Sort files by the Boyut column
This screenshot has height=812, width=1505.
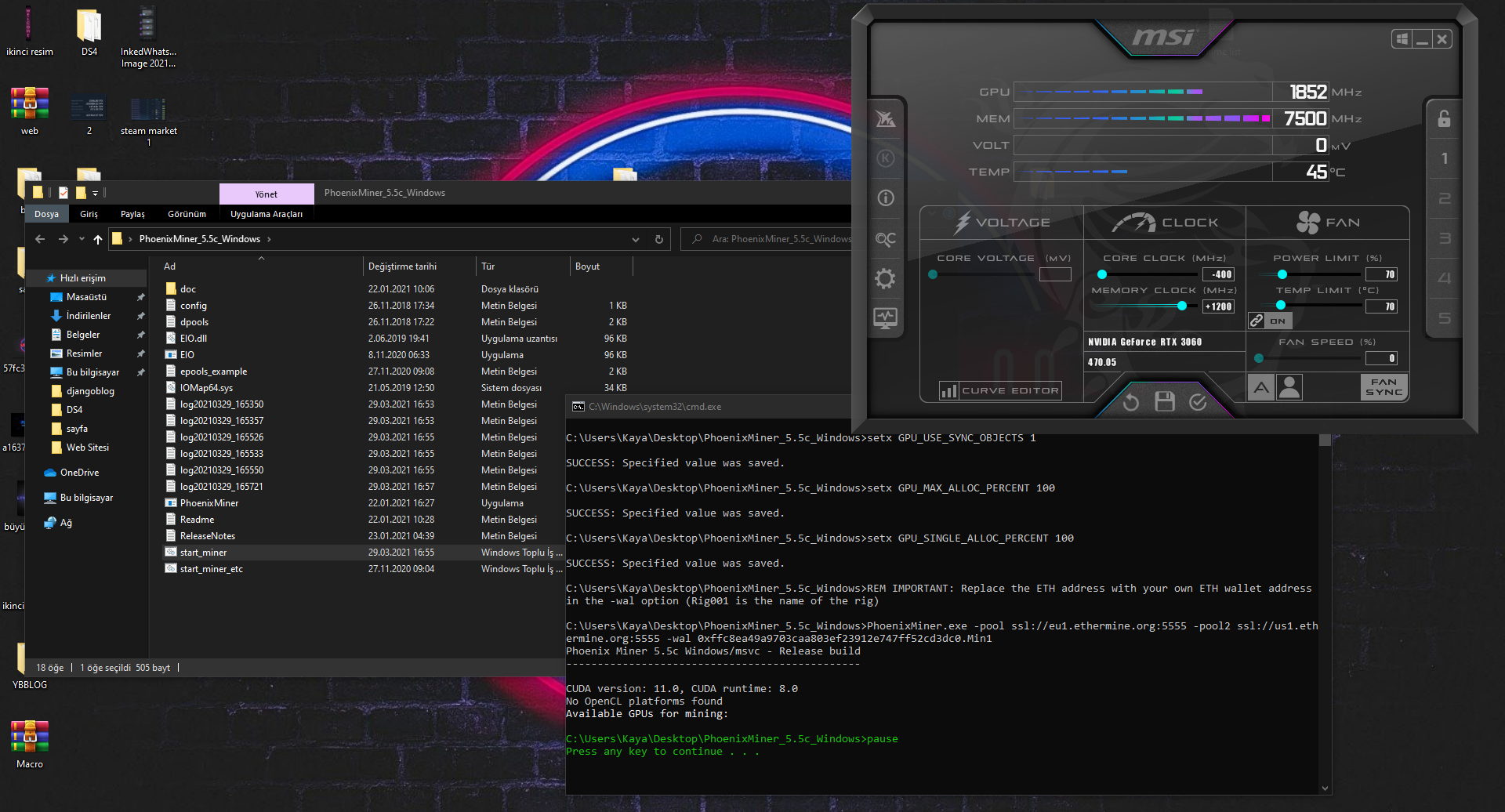click(600, 266)
